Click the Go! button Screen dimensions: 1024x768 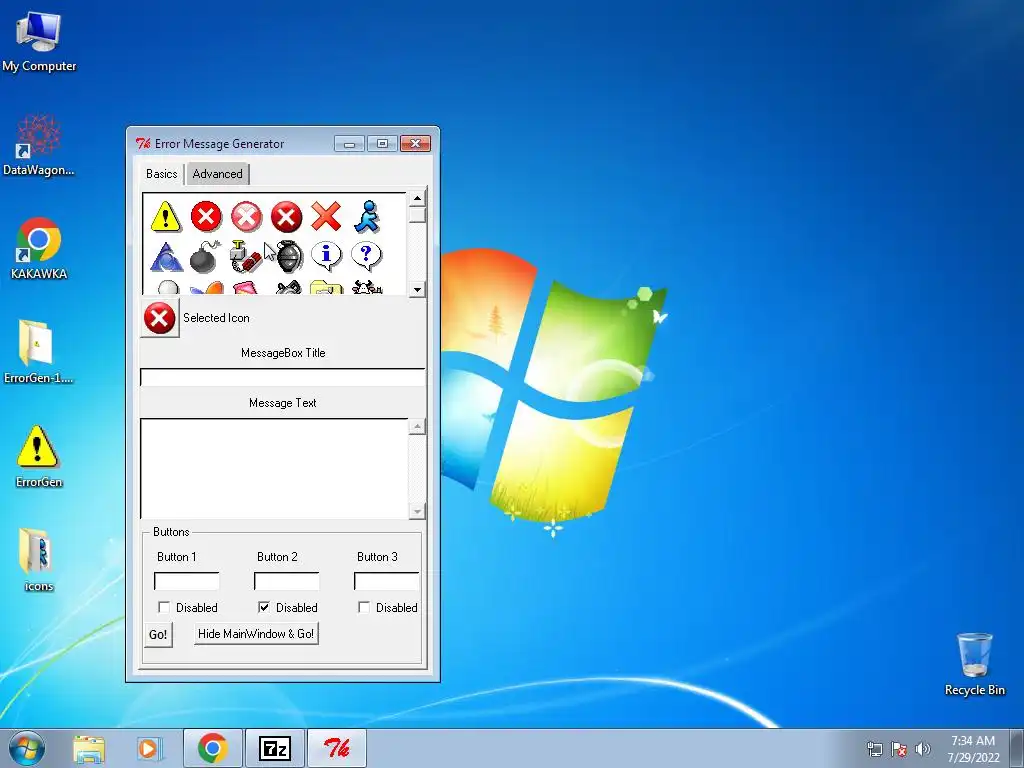pyautogui.click(x=158, y=635)
